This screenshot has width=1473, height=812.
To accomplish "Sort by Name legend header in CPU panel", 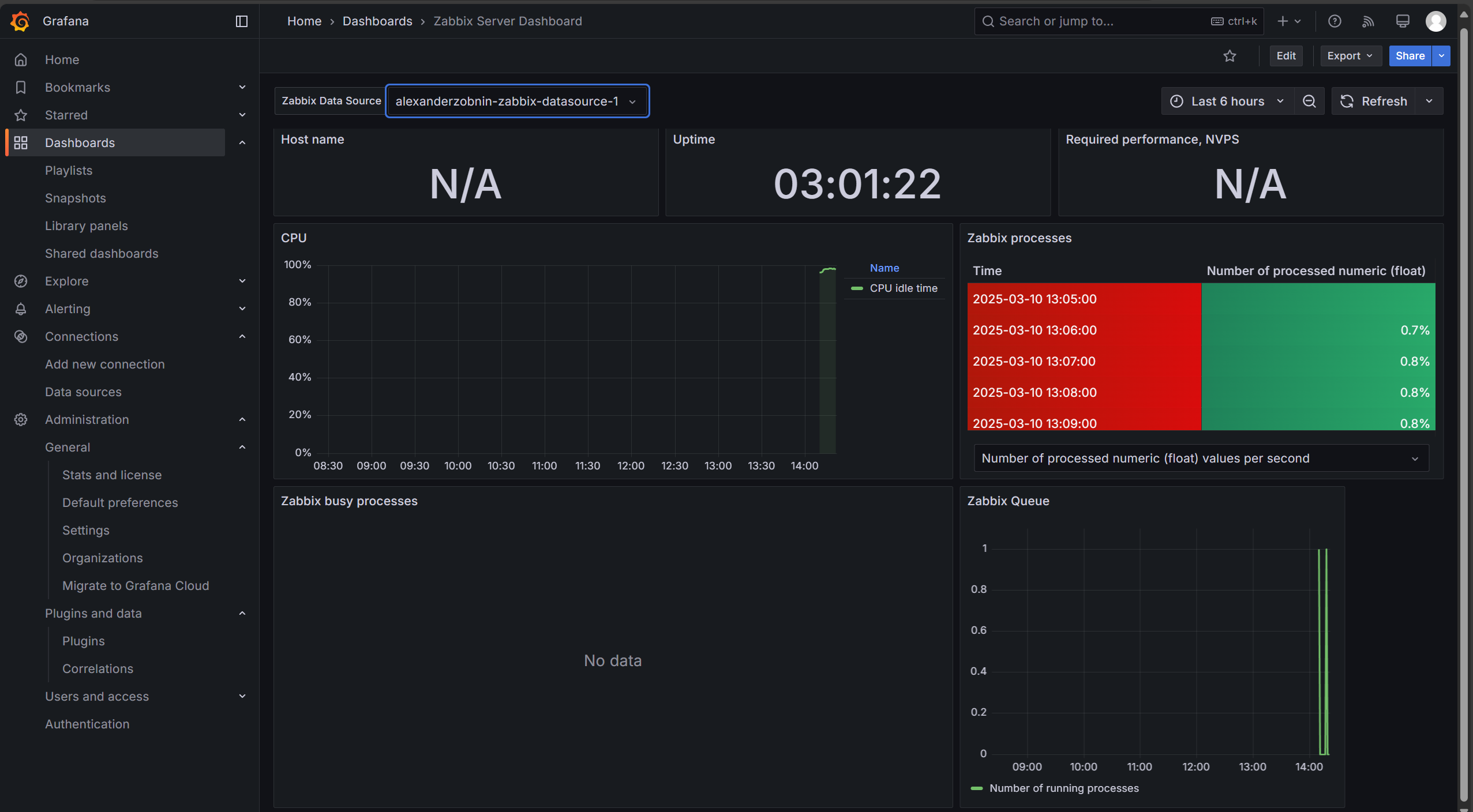I will (x=884, y=268).
